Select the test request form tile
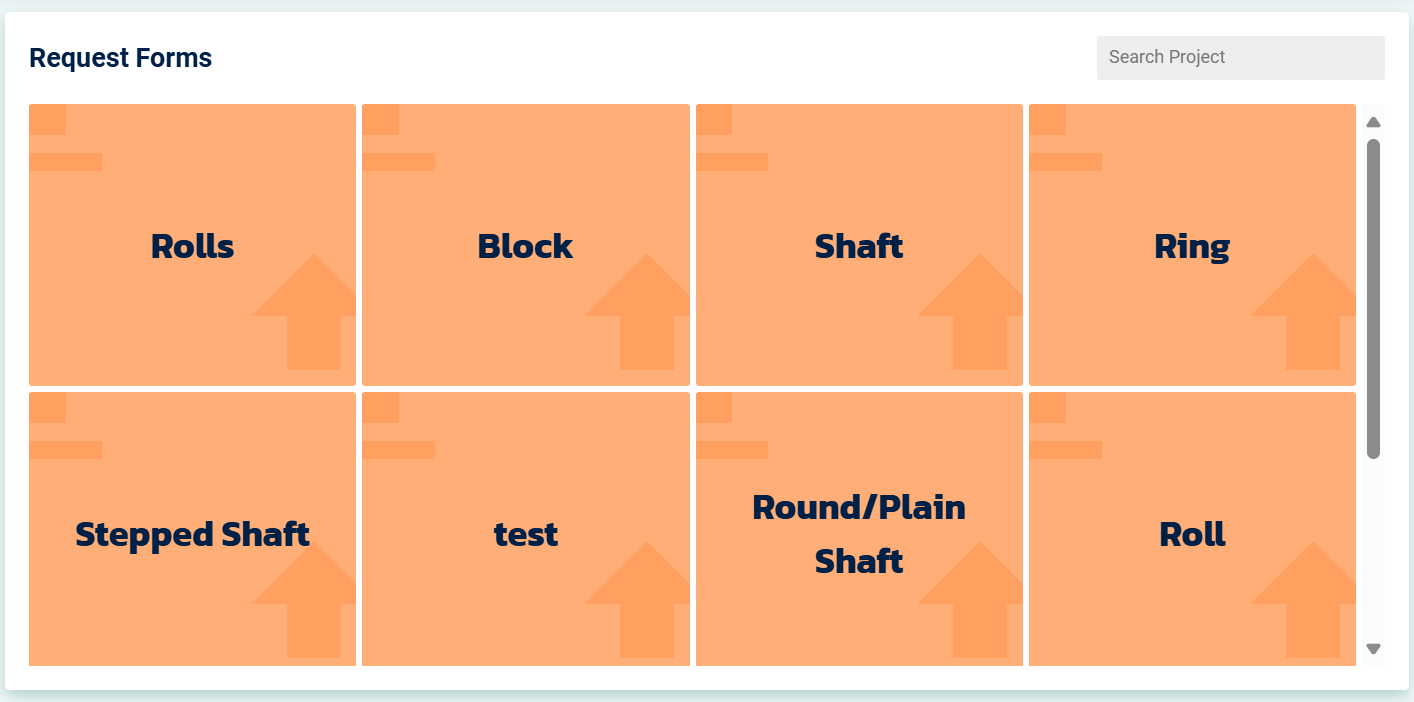 525,534
